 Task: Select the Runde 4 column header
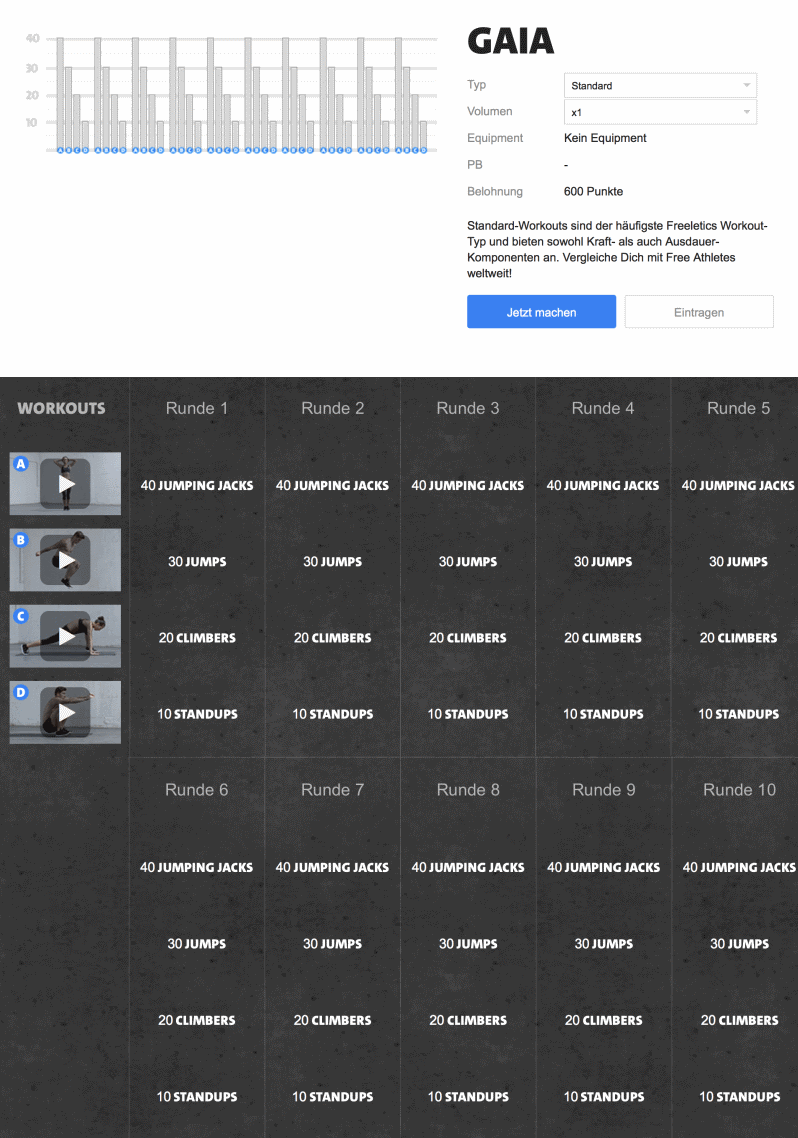(603, 408)
